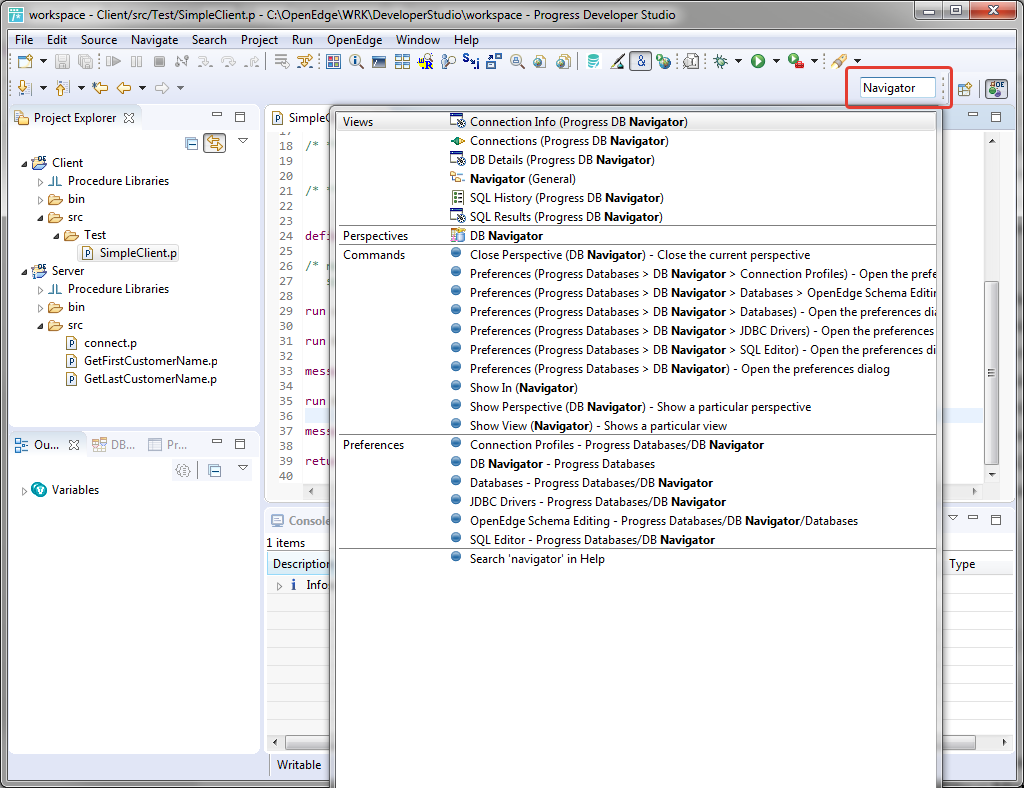
Task: Click the teal database toolbar icon
Action: point(593,61)
